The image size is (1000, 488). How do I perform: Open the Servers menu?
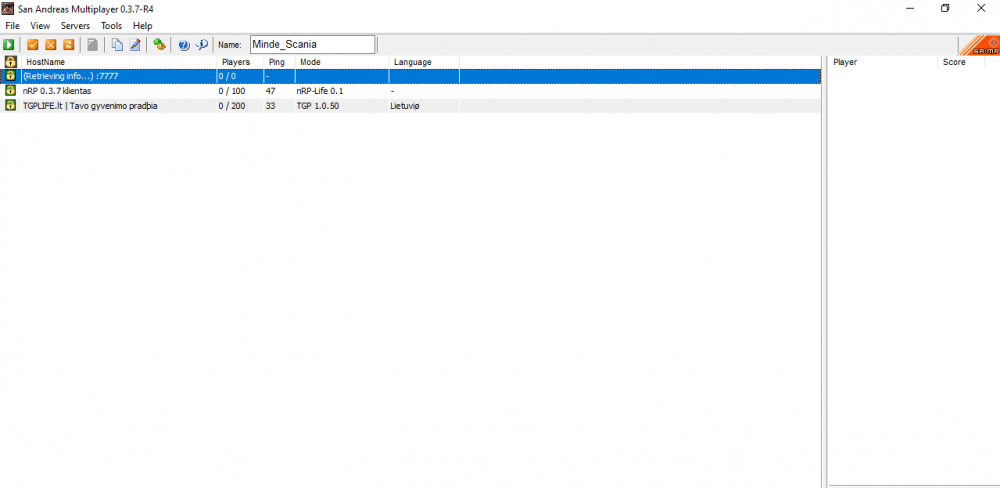tap(75, 25)
